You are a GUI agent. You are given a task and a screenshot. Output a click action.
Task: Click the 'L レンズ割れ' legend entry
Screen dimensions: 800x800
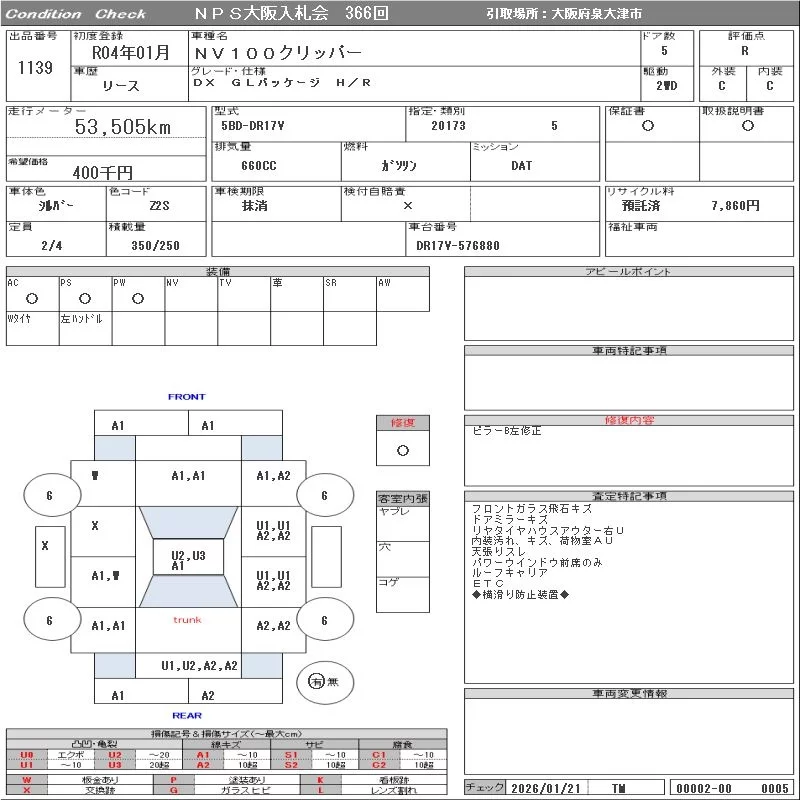click(x=373, y=790)
